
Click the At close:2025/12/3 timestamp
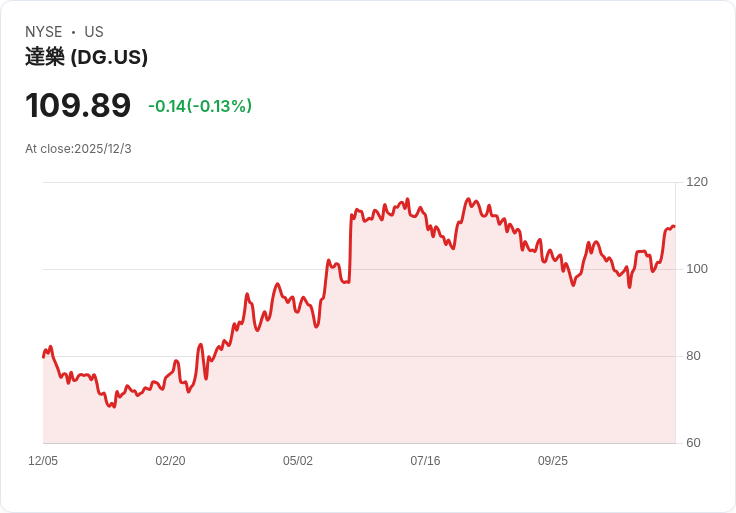point(78,149)
